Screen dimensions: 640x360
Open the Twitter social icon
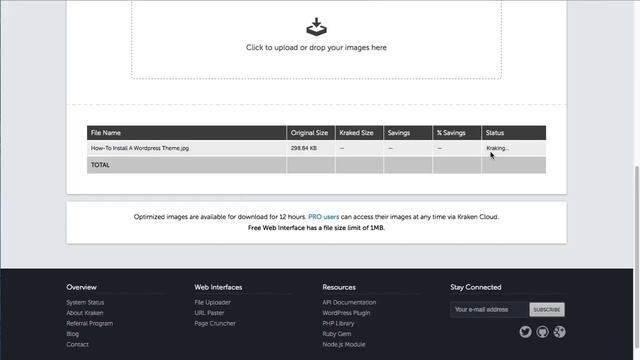coord(525,332)
